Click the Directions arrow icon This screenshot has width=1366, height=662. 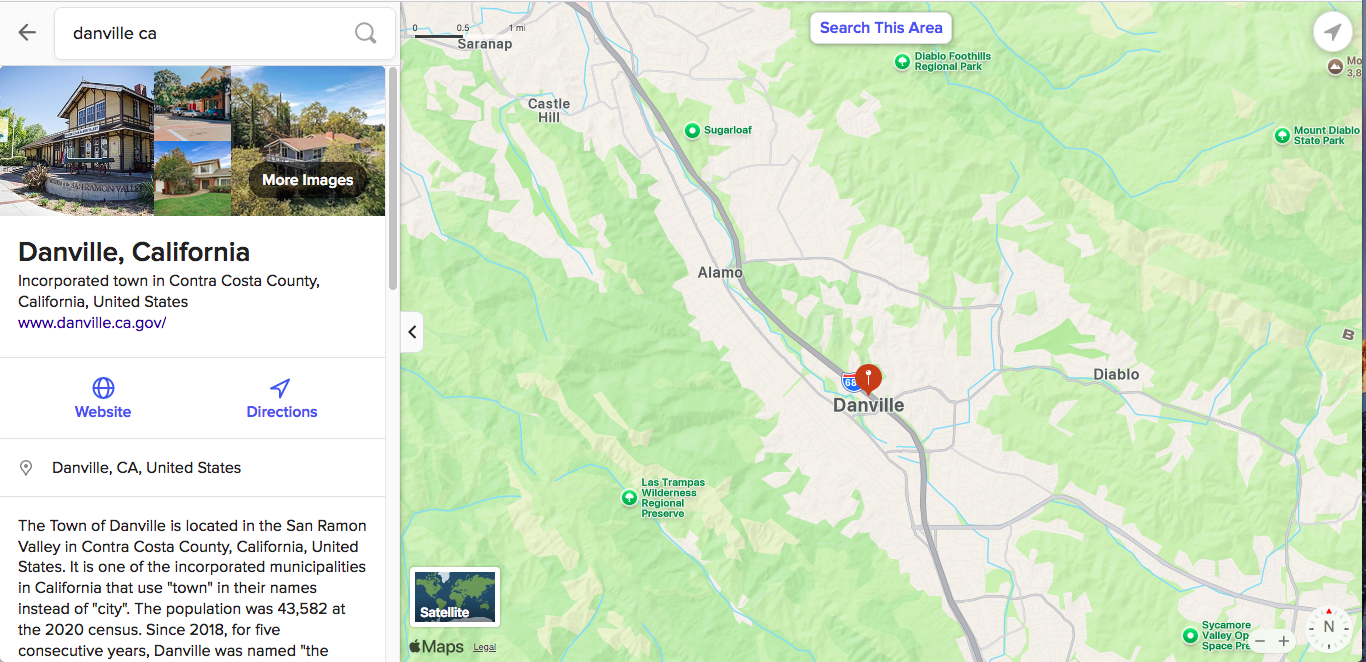281,388
